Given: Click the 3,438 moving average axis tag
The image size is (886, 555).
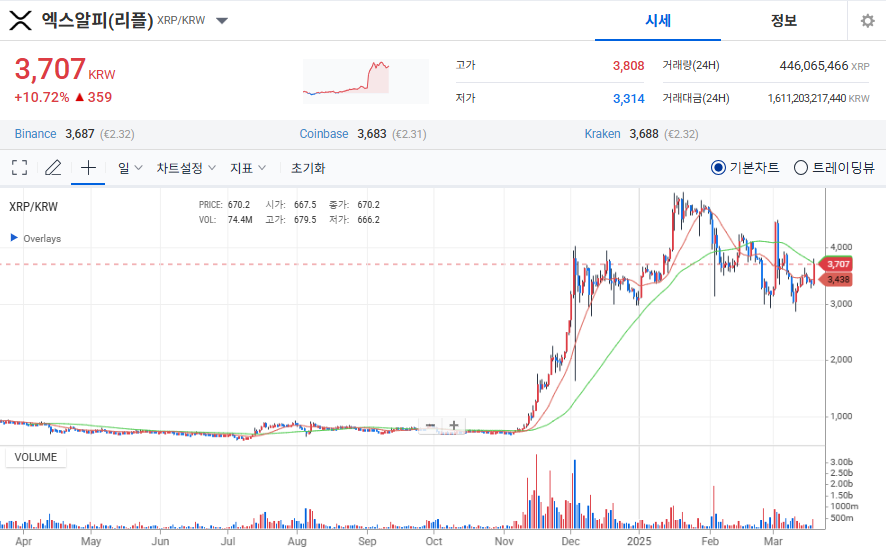Looking at the screenshot, I should pos(837,279).
